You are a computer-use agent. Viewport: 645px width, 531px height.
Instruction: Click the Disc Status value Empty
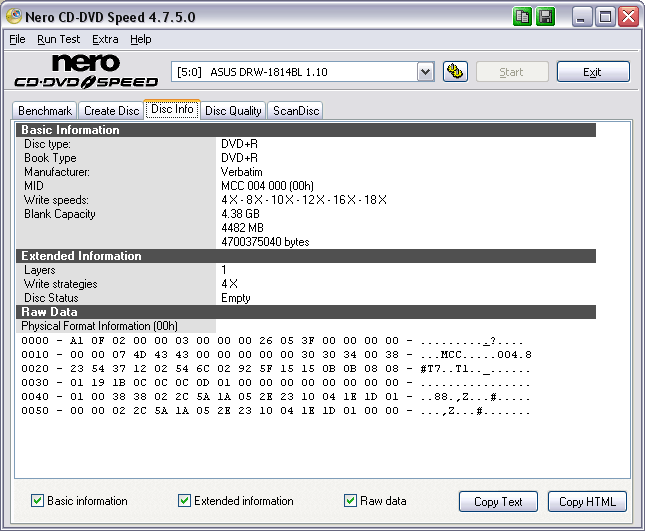pyautogui.click(x=236, y=298)
